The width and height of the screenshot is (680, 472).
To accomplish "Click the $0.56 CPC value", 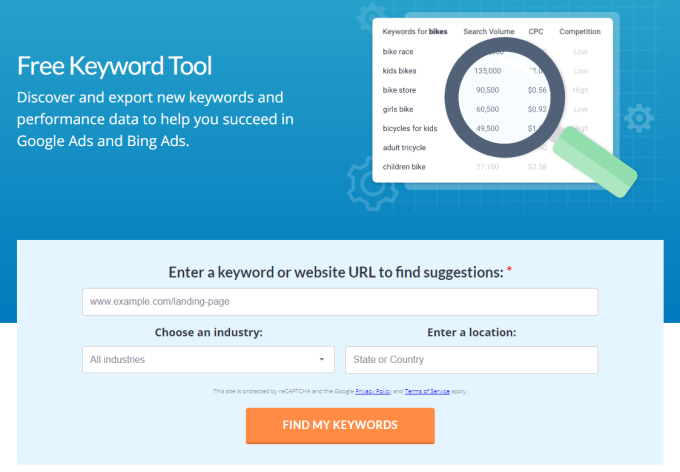I will 537,90.
